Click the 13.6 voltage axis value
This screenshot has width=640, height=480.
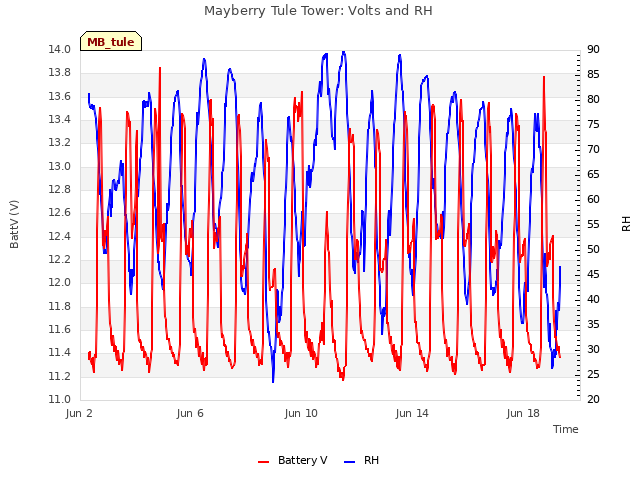coord(60,97)
